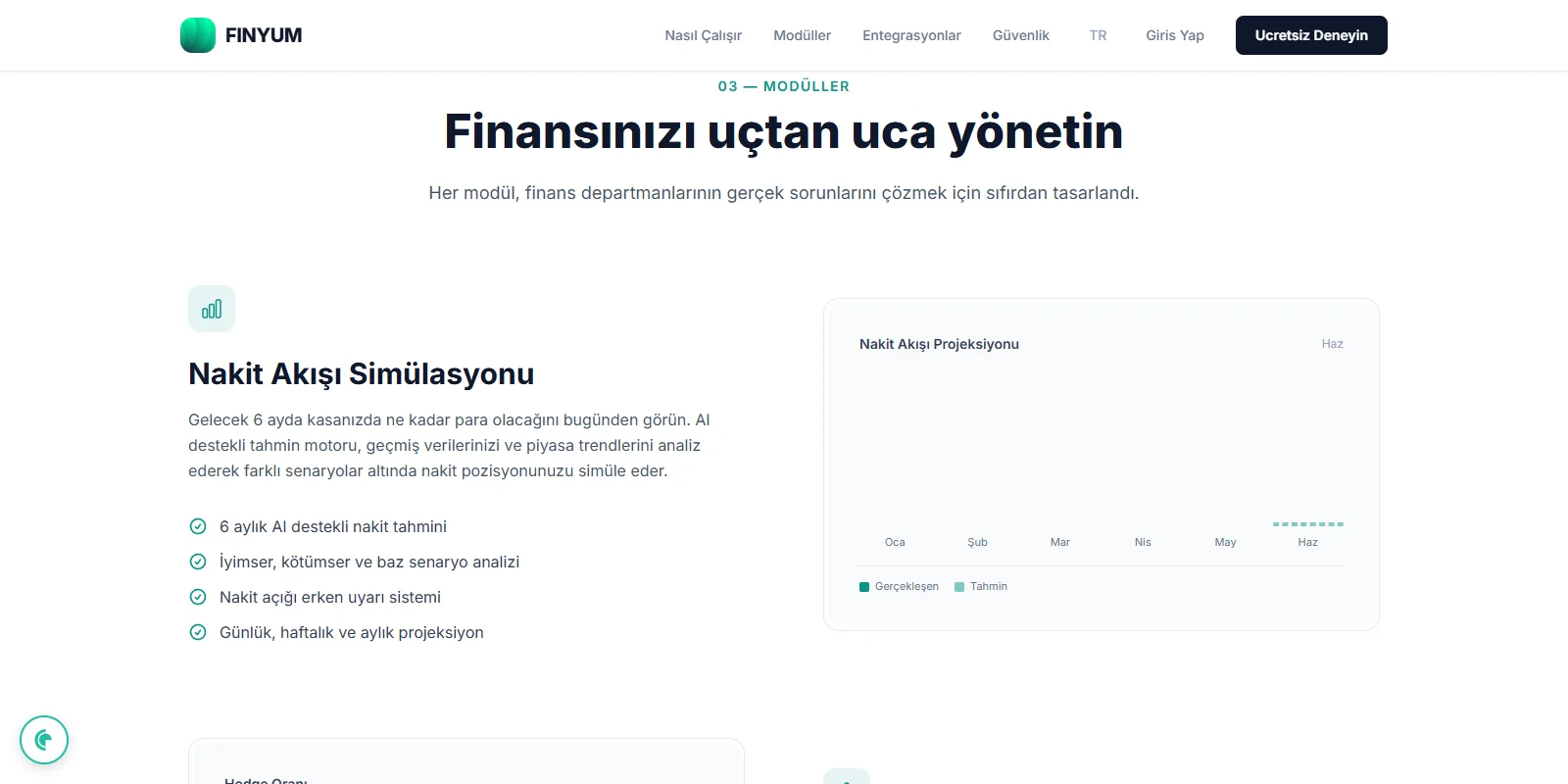Image resolution: width=1568 pixels, height=784 pixels.
Task: Click the green FINYUM logo icon
Action: pyautogui.click(x=198, y=35)
